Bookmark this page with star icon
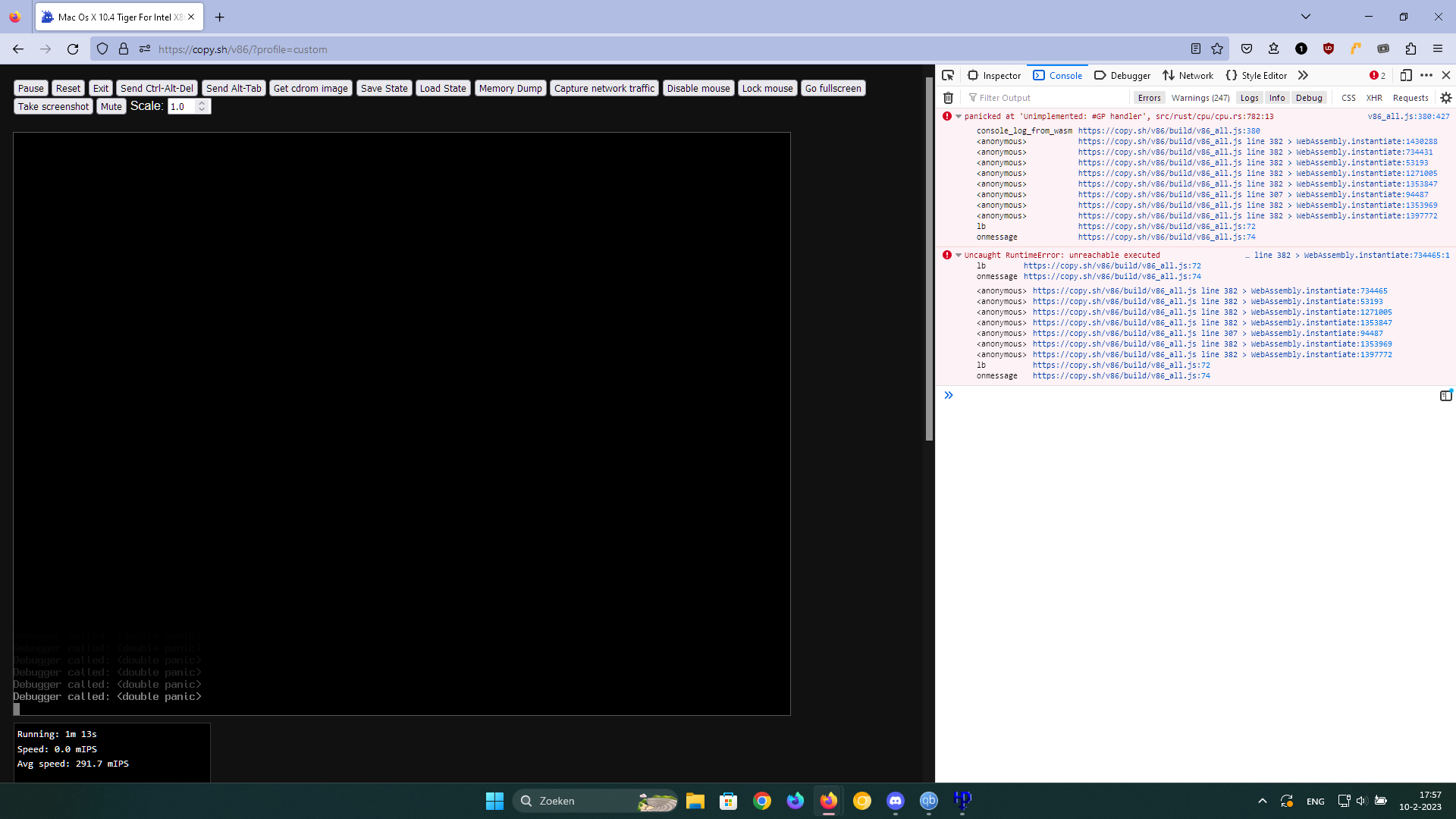 (x=1217, y=49)
